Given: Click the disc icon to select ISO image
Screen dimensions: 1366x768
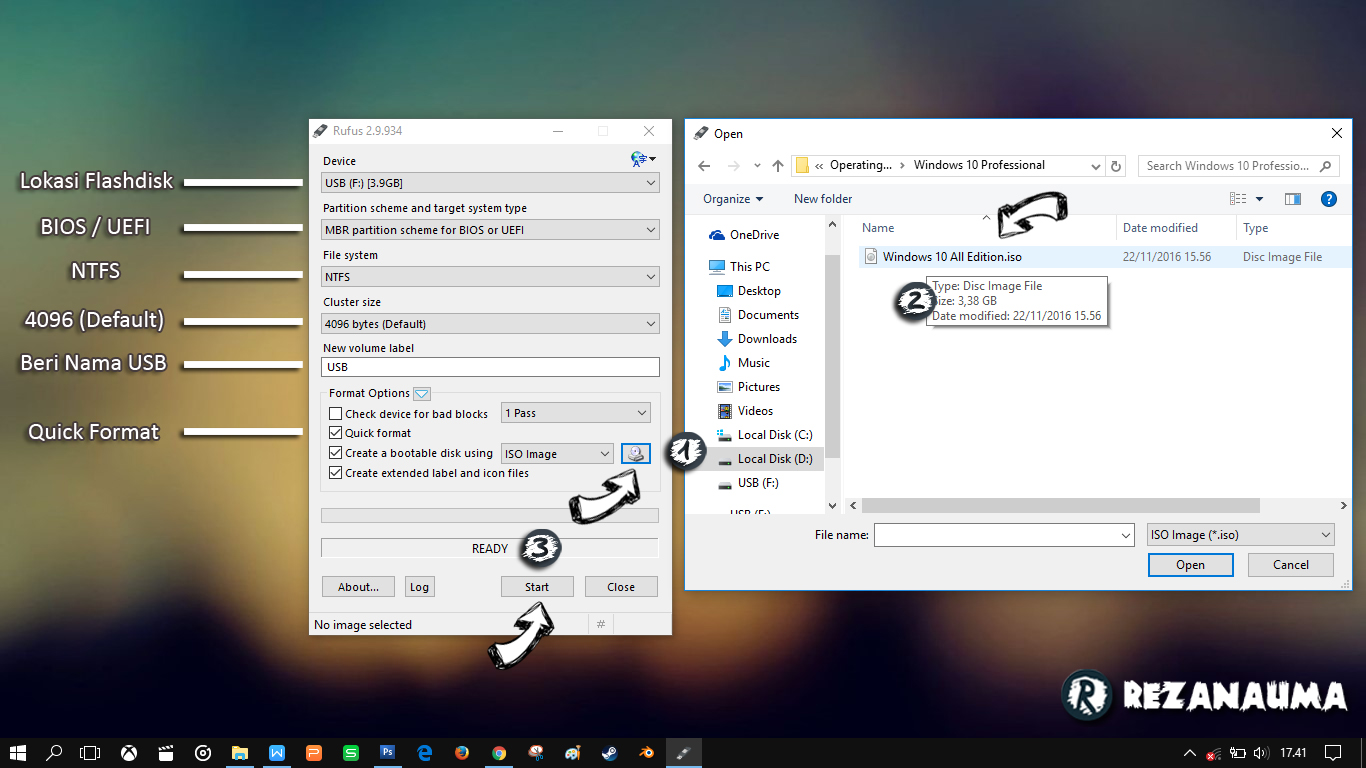Looking at the screenshot, I should [636, 453].
